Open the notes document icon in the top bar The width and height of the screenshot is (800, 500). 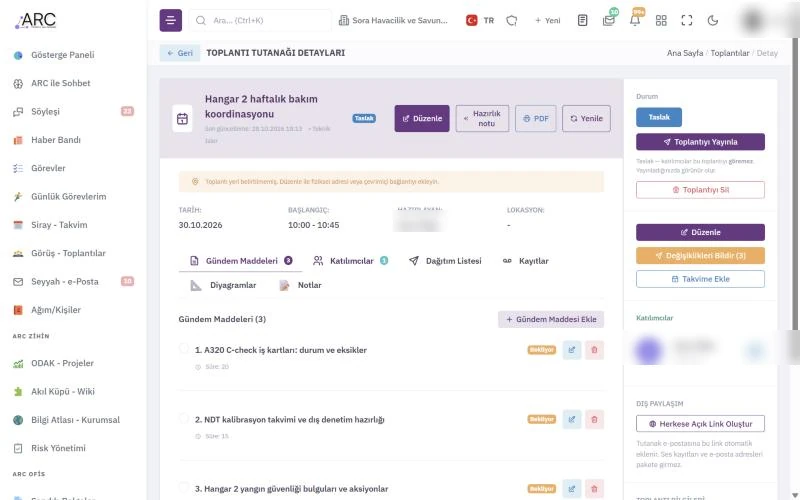point(582,20)
